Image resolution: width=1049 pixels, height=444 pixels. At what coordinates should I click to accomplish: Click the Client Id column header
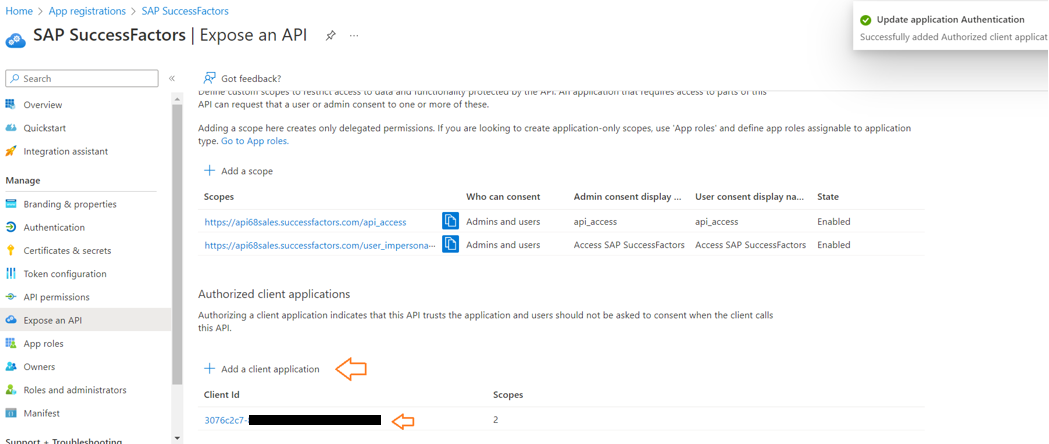tap(222, 395)
